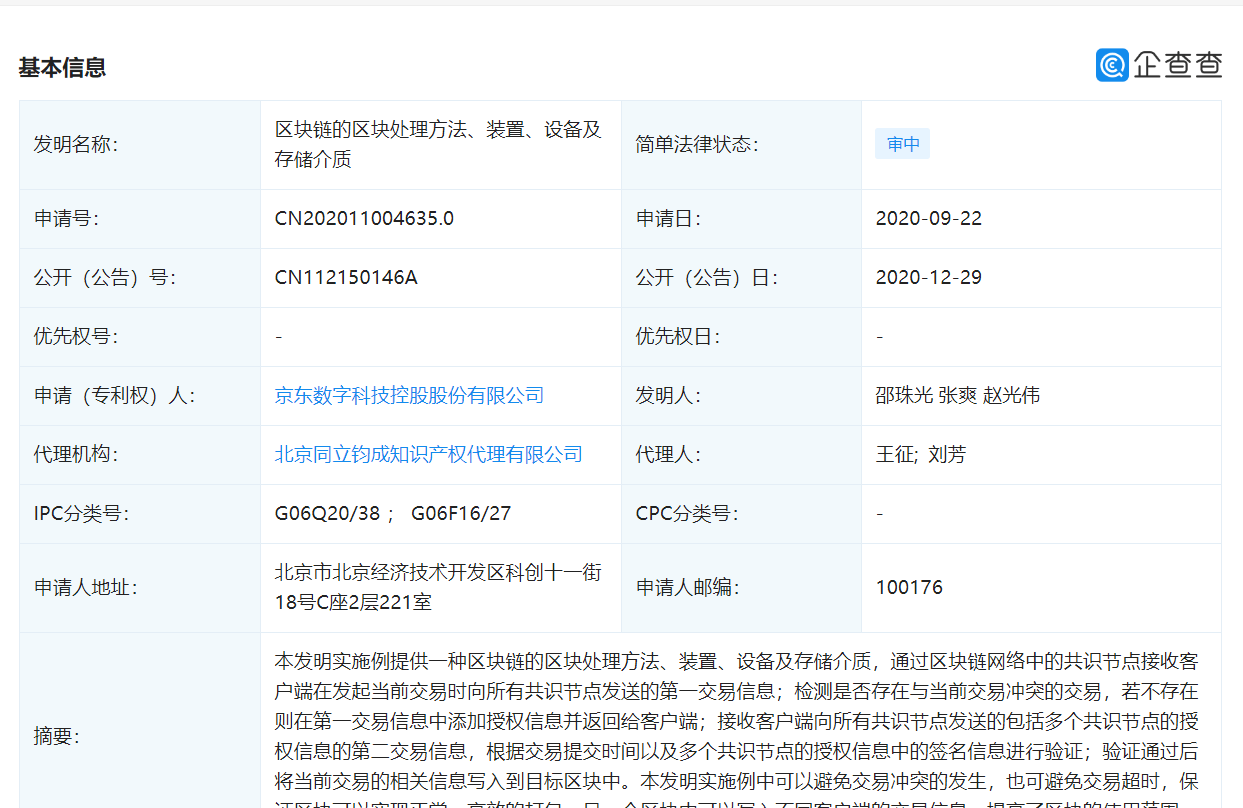
Task: Select publication number CN112150146A
Action: coord(346,277)
